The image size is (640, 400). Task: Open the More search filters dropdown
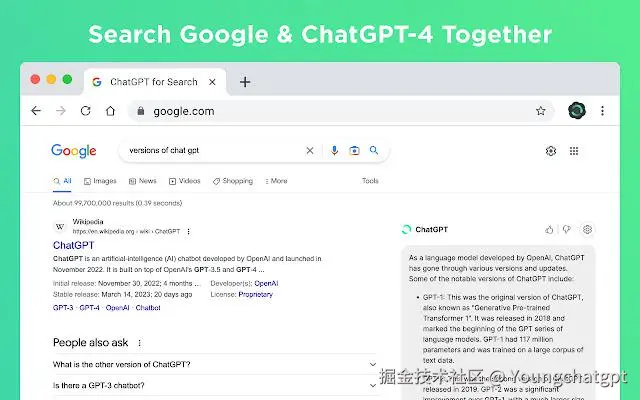point(276,181)
